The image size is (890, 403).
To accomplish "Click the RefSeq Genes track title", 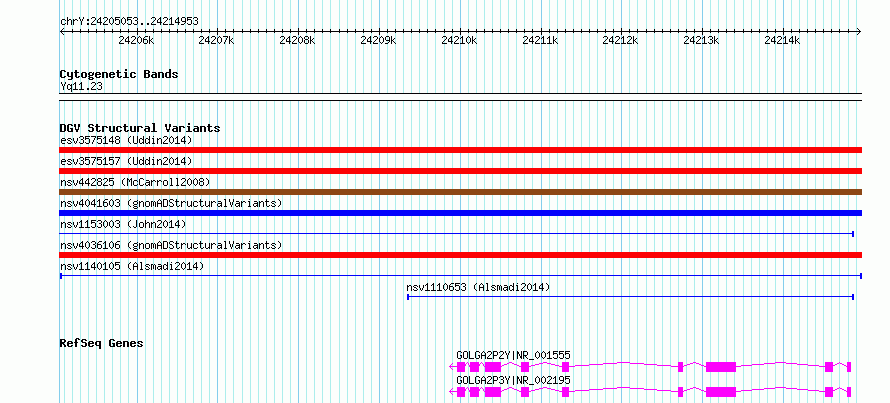I will click(102, 343).
